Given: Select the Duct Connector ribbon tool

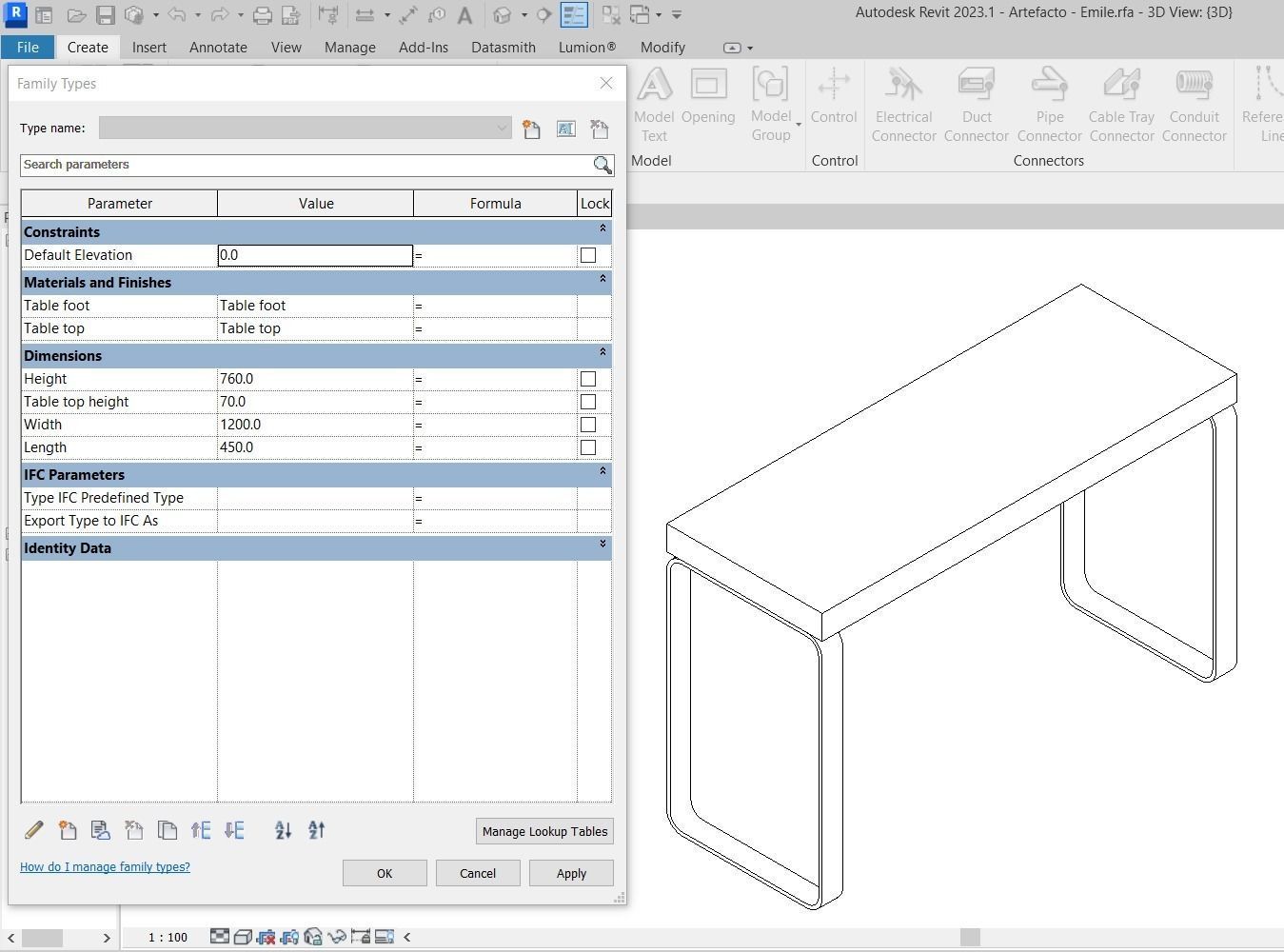Looking at the screenshot, I should tap(977, 105).
